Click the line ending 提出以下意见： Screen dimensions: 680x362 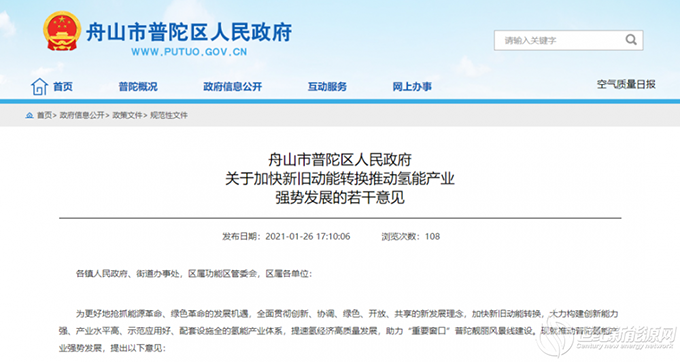tap(112, 348)
